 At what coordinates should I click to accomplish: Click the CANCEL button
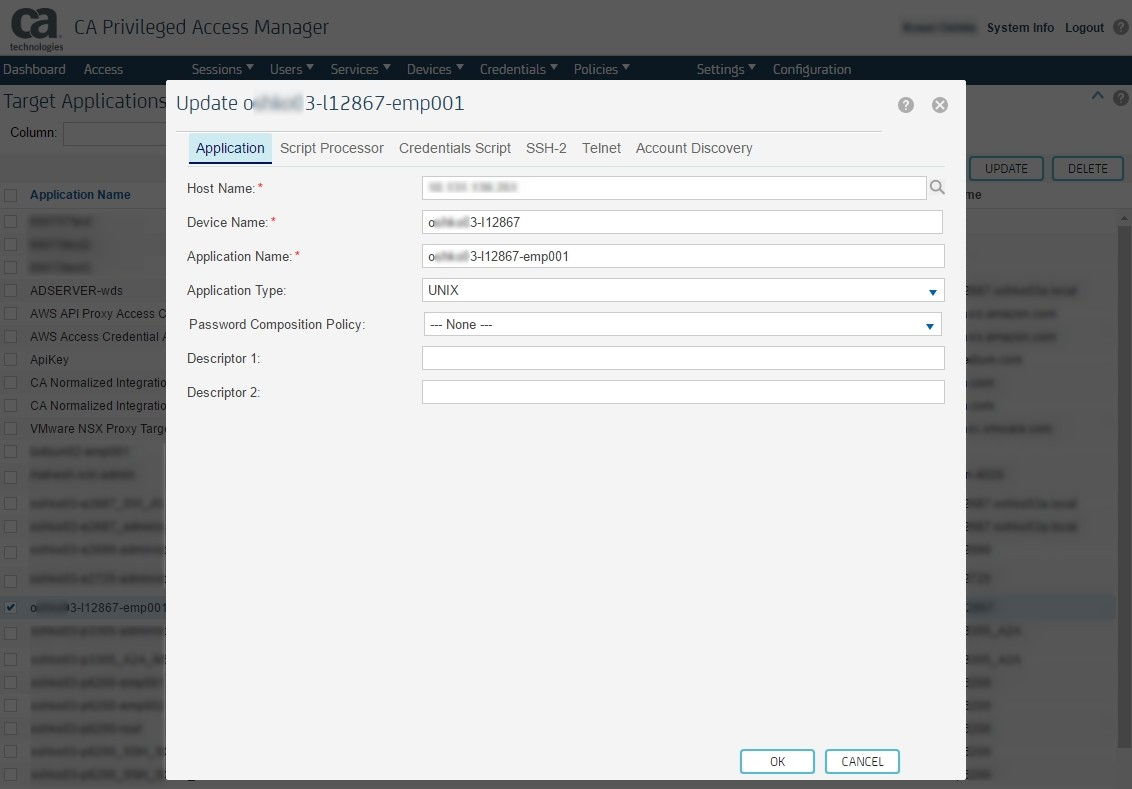862,762
